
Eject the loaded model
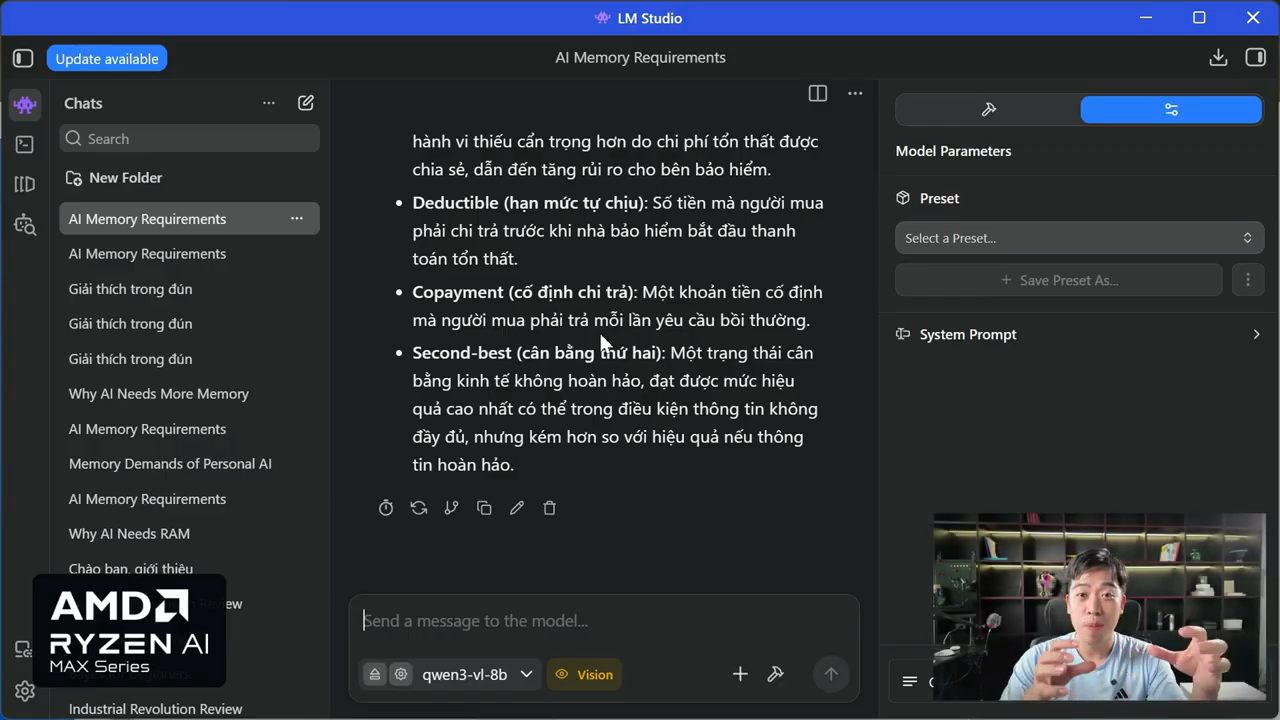click(x=375, y=674)
